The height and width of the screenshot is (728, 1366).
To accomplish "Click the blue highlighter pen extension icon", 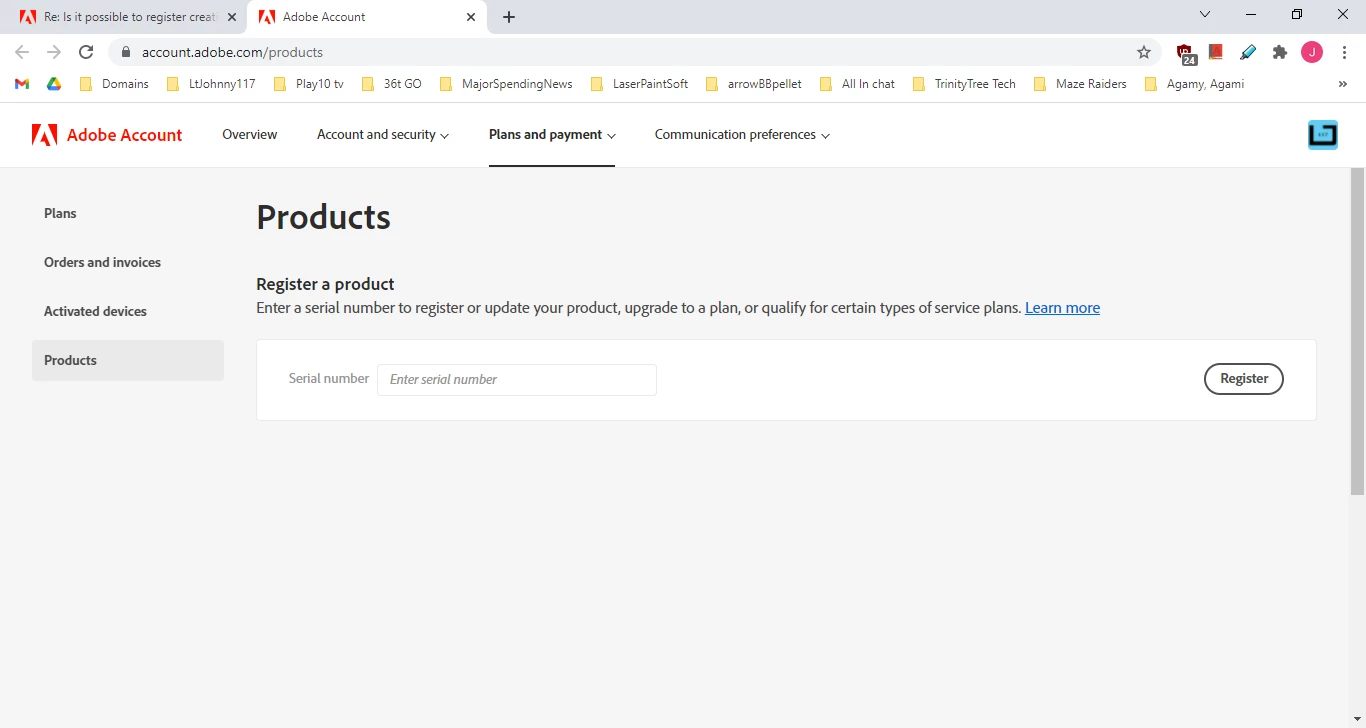I will (1248, 52).
